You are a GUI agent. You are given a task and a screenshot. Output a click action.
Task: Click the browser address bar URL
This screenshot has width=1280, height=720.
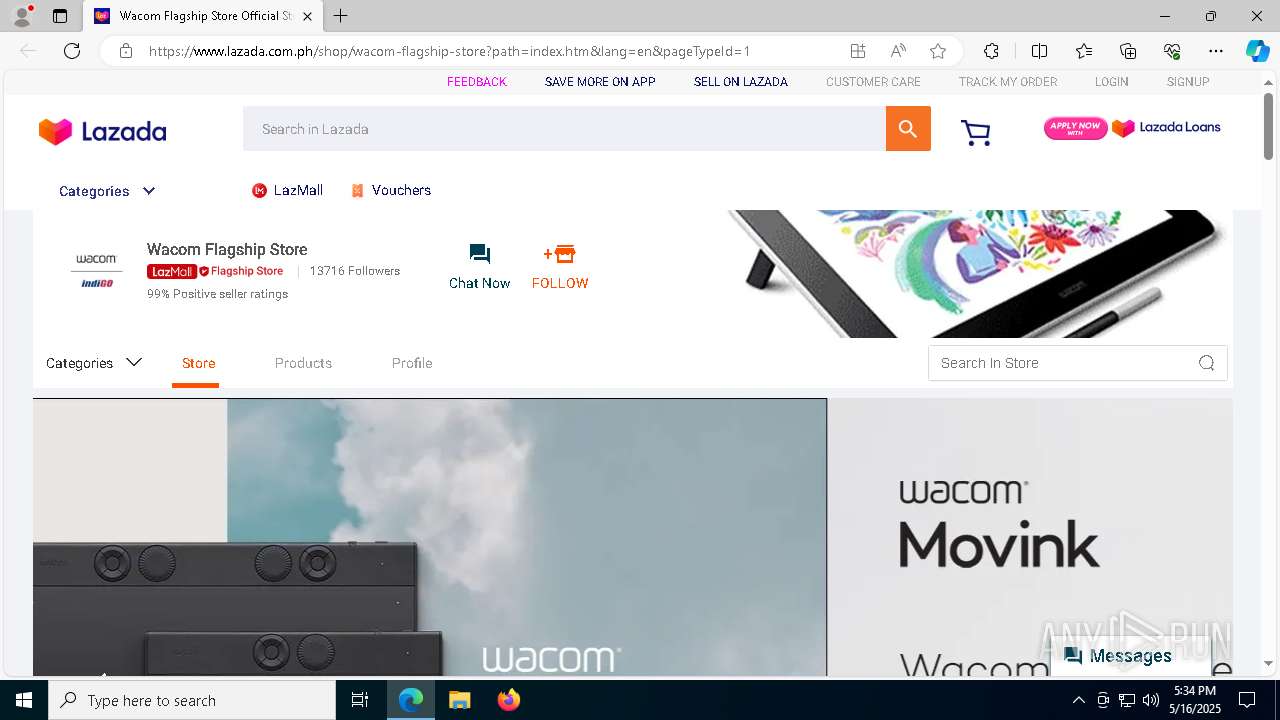click(x=450, y=51)
